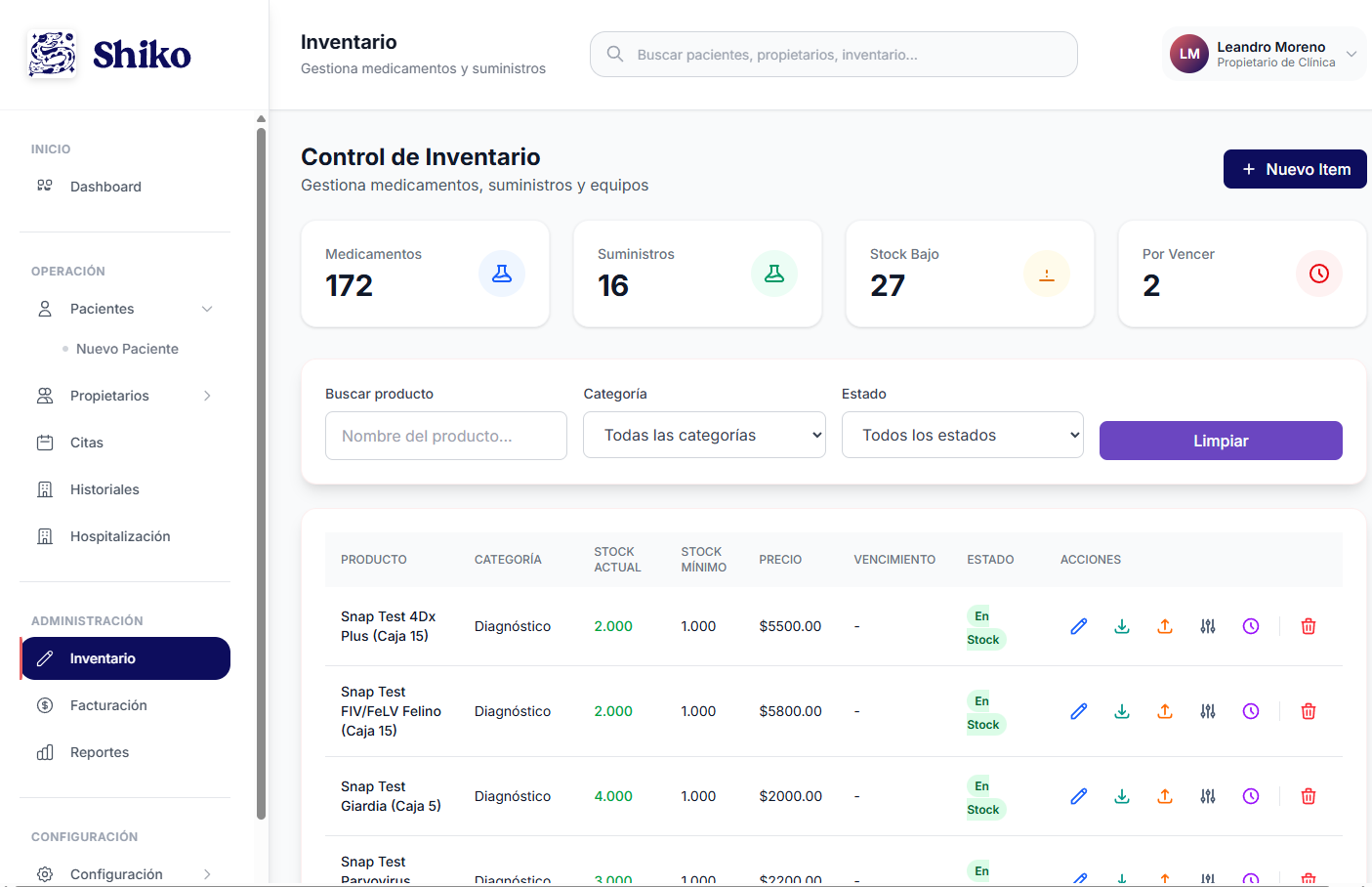Click the magnifying glass in the search bar

pos(614,54)
